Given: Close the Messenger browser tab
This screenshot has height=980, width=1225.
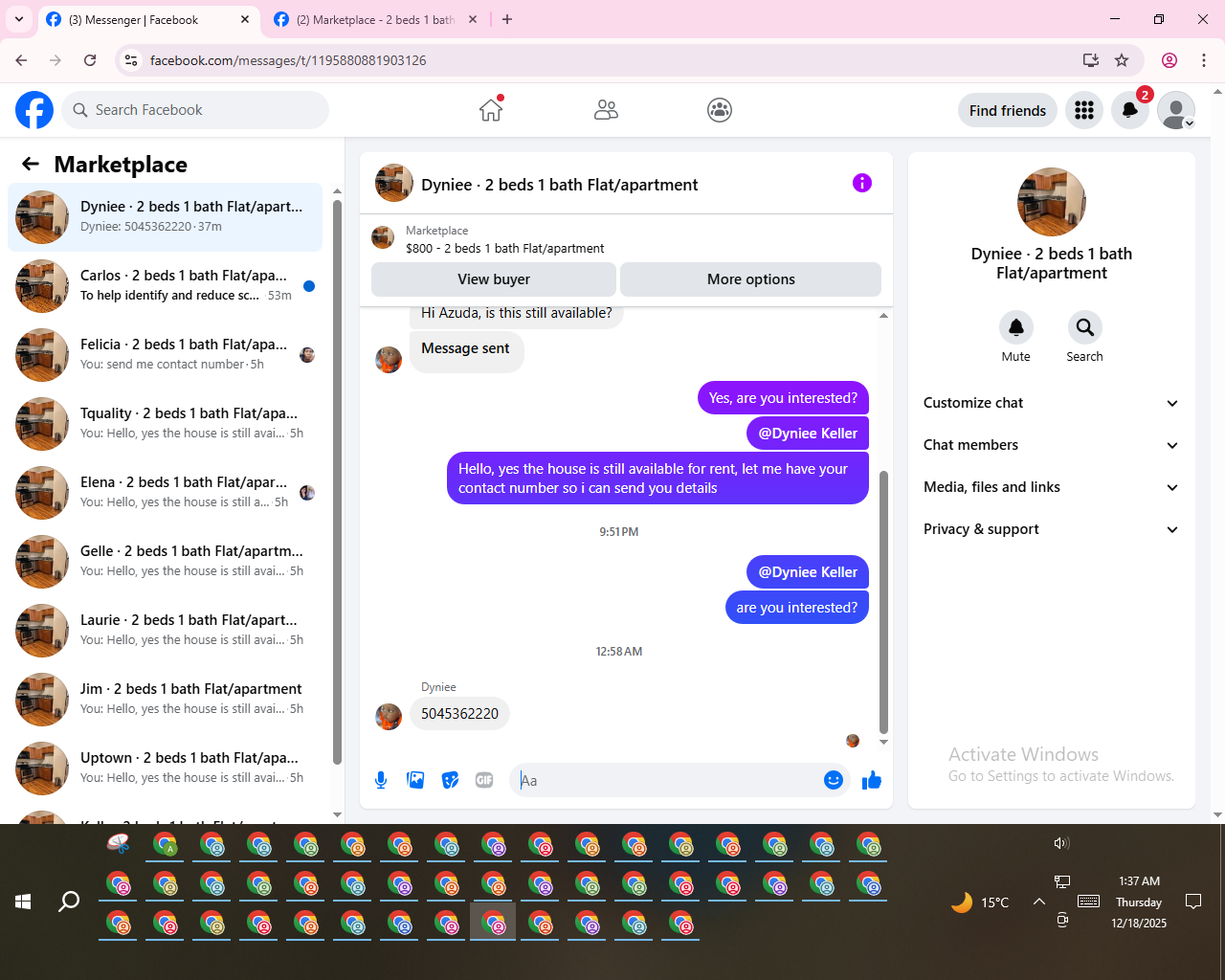Looking at the screenshot, I should click(245, 19).
